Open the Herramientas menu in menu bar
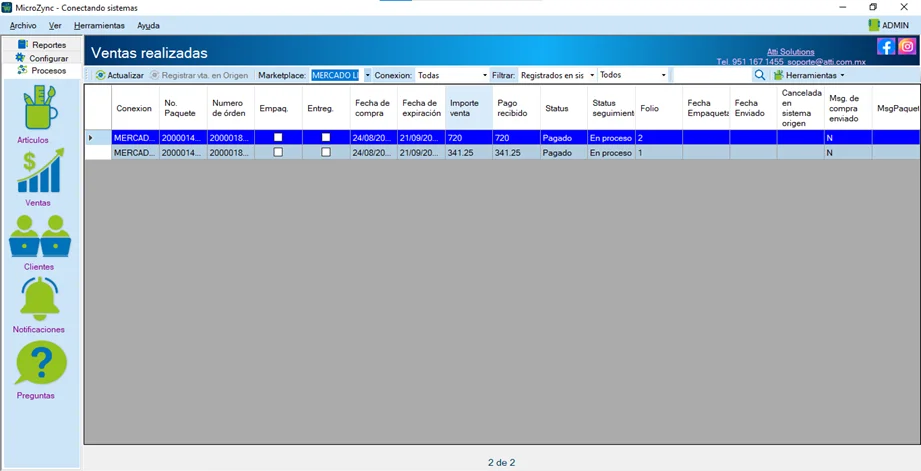921x471 pixels. [x=99, y=26]
